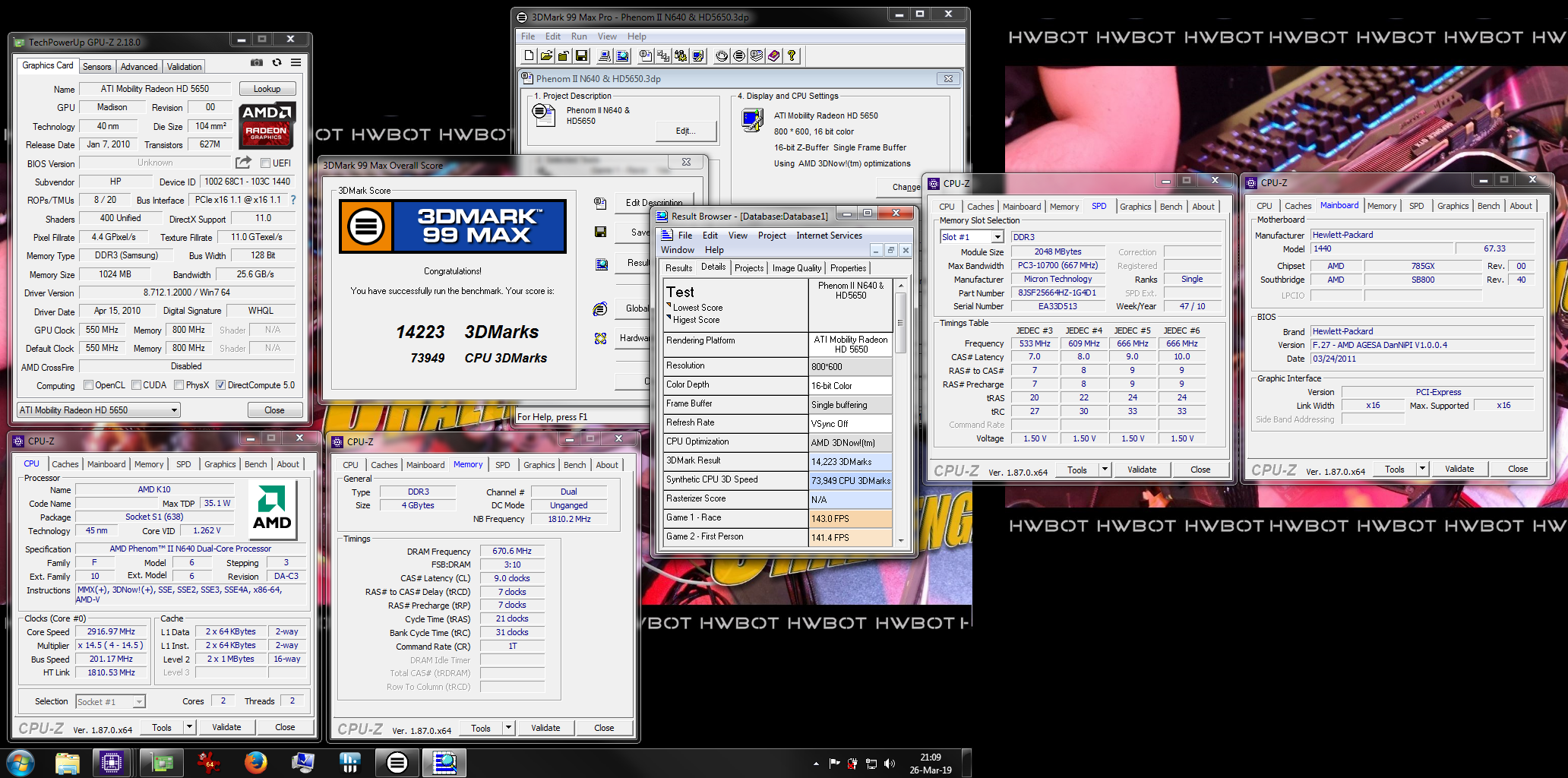Click the Bus Interface question mark in GPU-Z

293,200
